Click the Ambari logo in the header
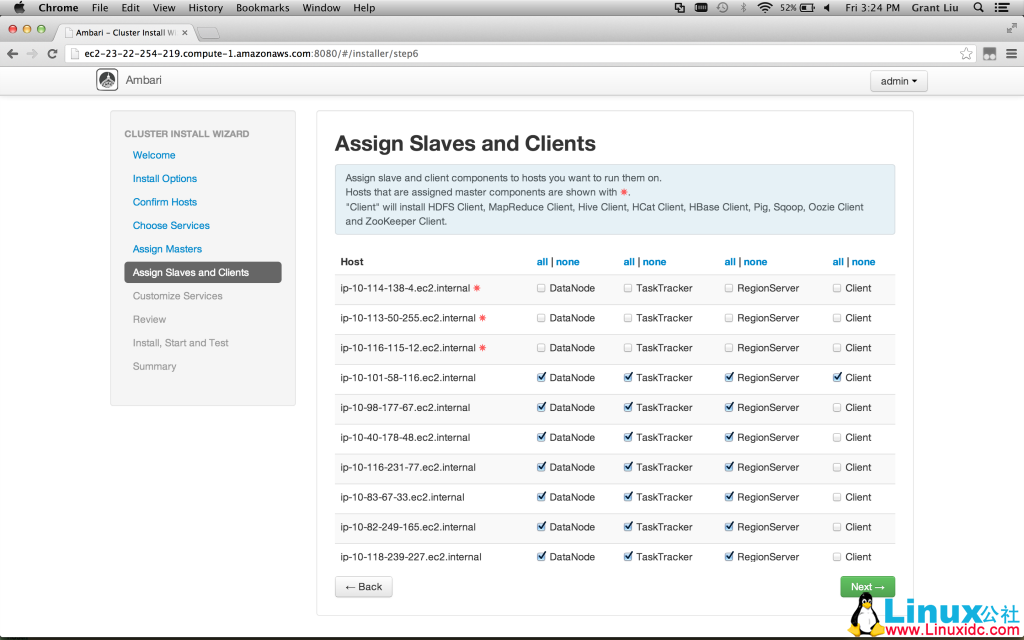This screenshot has width=1024, height=640. pyautogui.click(x=107, y=79)
